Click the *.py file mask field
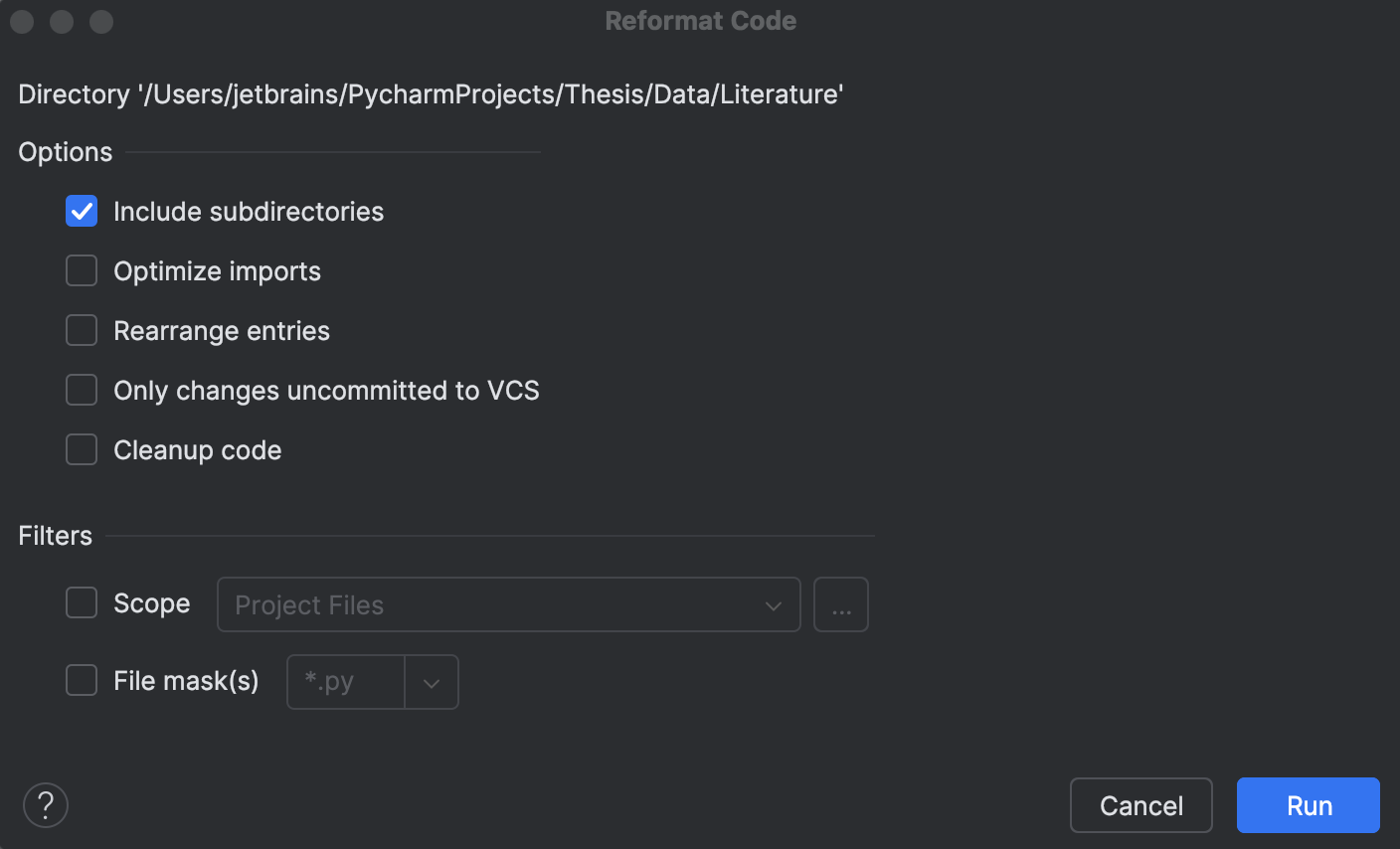1400x849 pixels. pos(346,682)
